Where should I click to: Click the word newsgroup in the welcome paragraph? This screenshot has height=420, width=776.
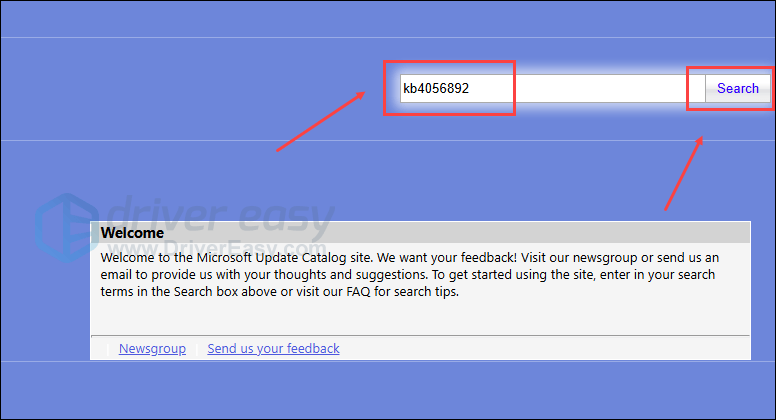point(608,258)
